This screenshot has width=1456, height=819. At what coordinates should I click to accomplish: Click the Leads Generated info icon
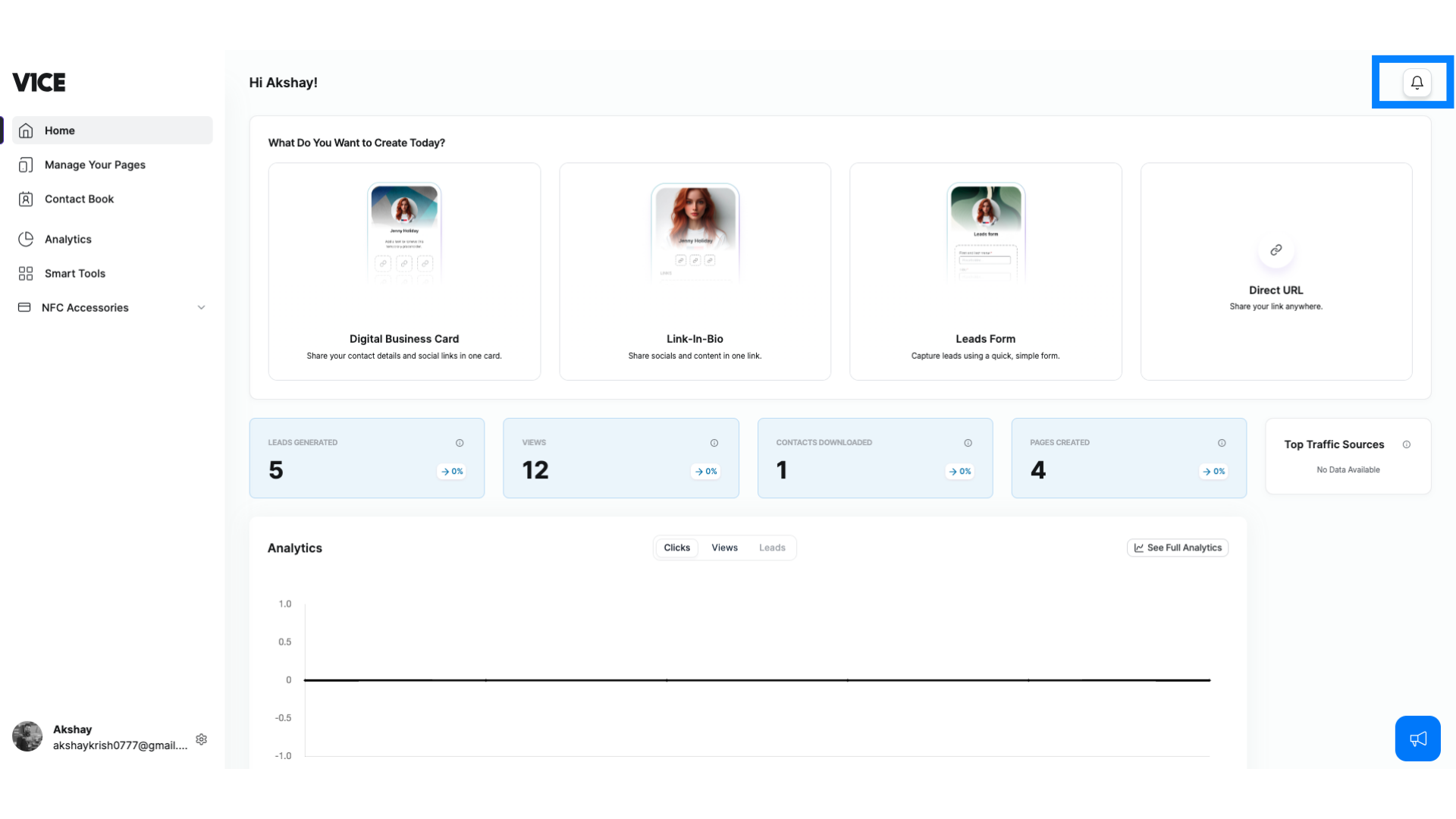(x=460, y=443)
